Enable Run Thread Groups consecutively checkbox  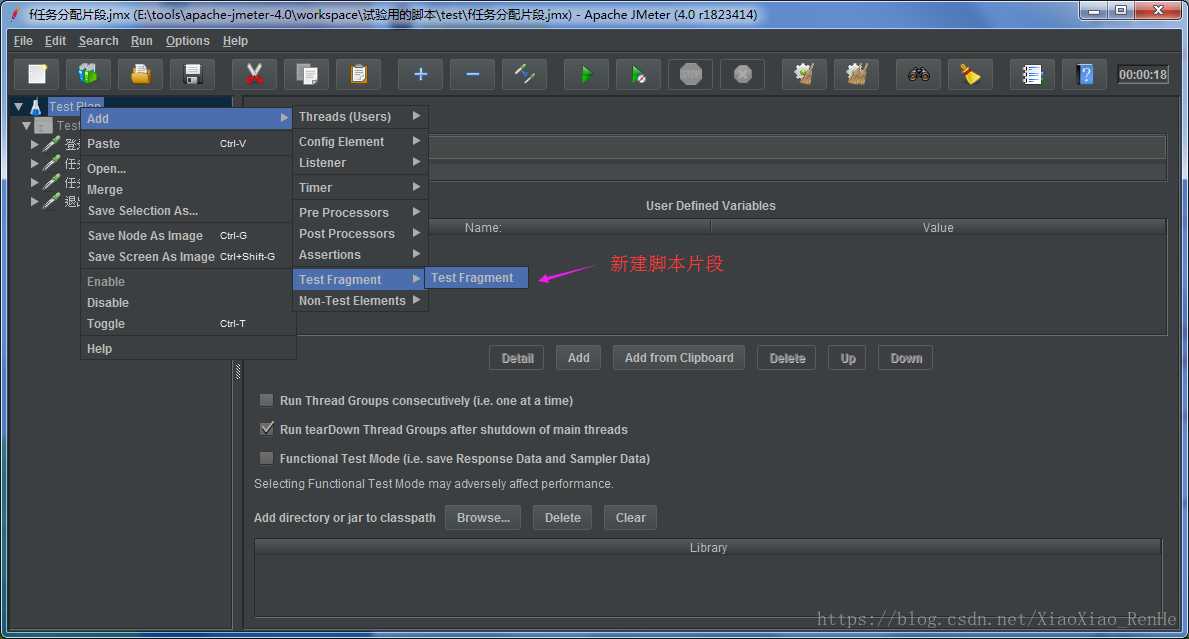pos(266,400)
